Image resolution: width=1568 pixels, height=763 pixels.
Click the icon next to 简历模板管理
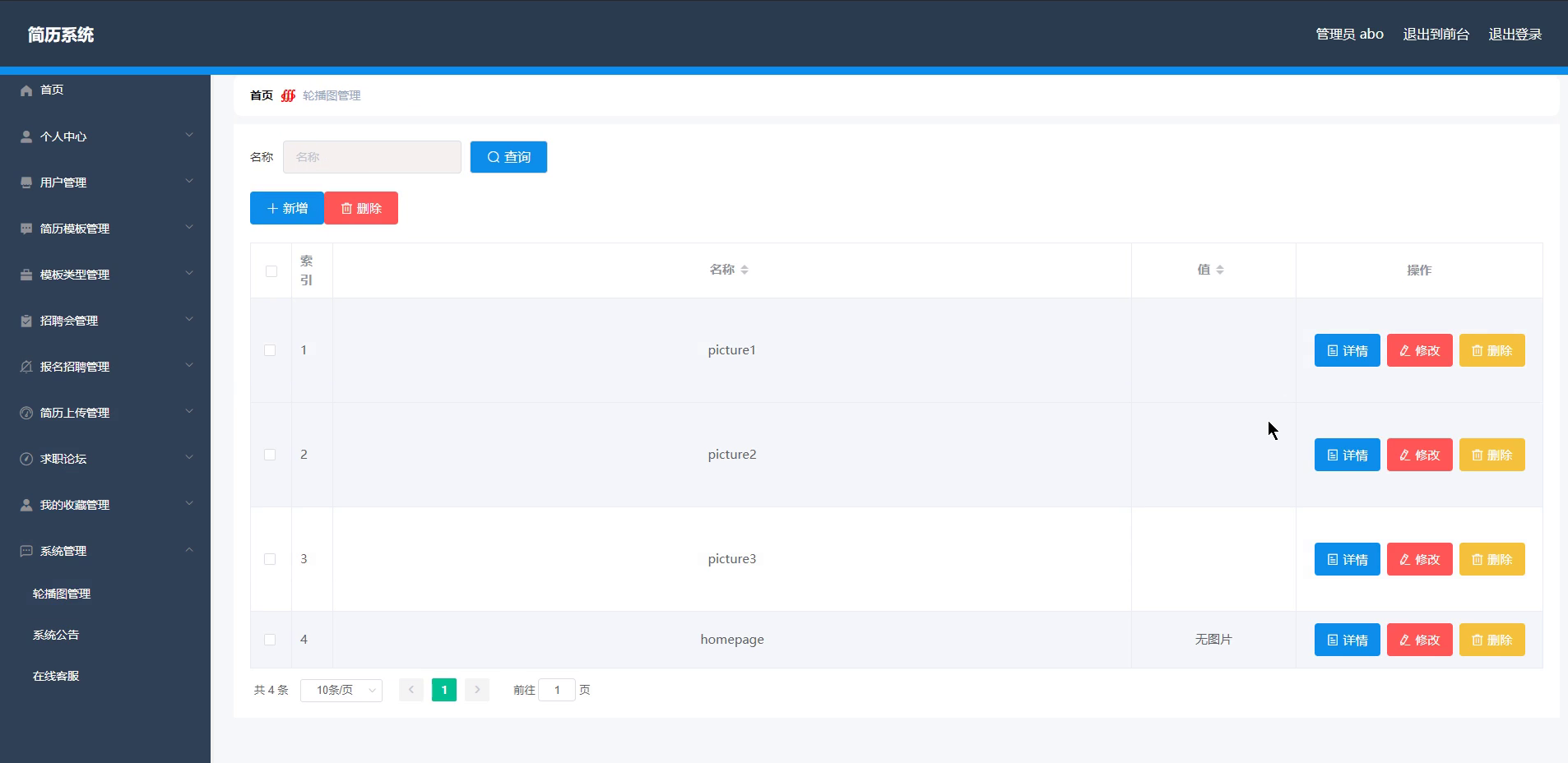click(26, 229)
